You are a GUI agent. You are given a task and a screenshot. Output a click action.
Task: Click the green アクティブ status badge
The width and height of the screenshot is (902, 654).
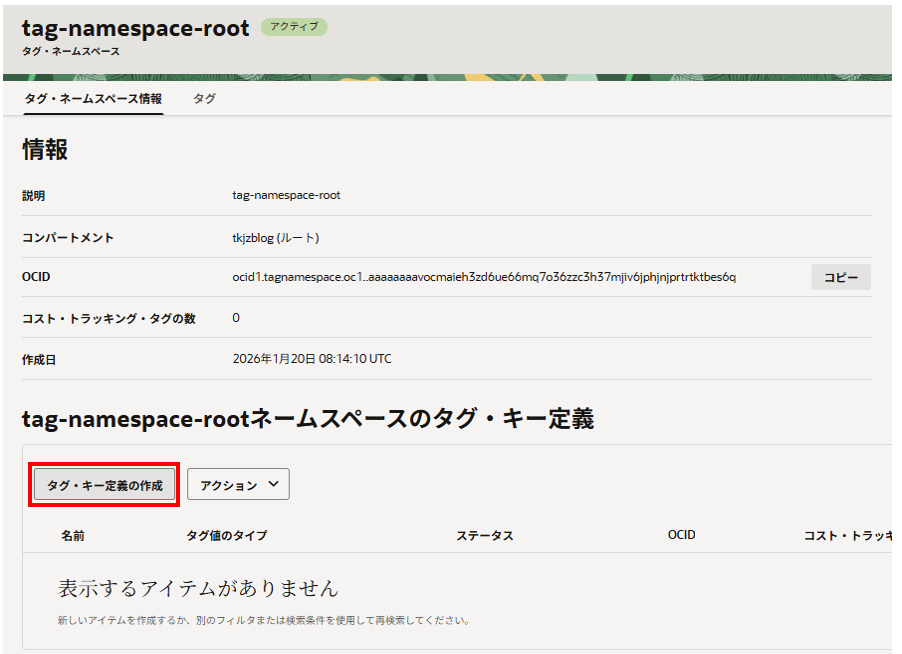(294, 27)
